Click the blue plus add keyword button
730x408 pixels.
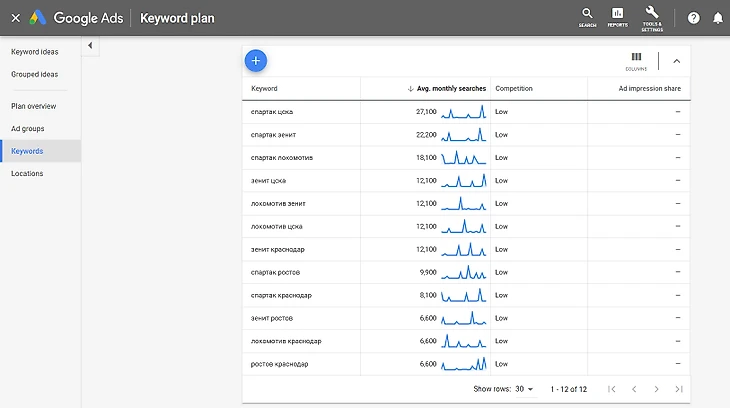tap(256, 61)
